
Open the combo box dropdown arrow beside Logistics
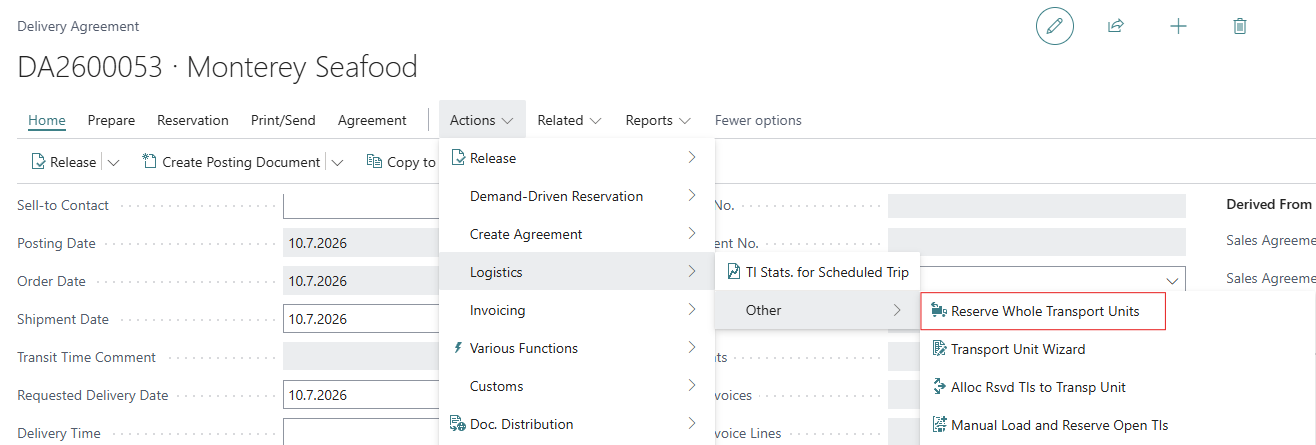tap(1172, 281)
